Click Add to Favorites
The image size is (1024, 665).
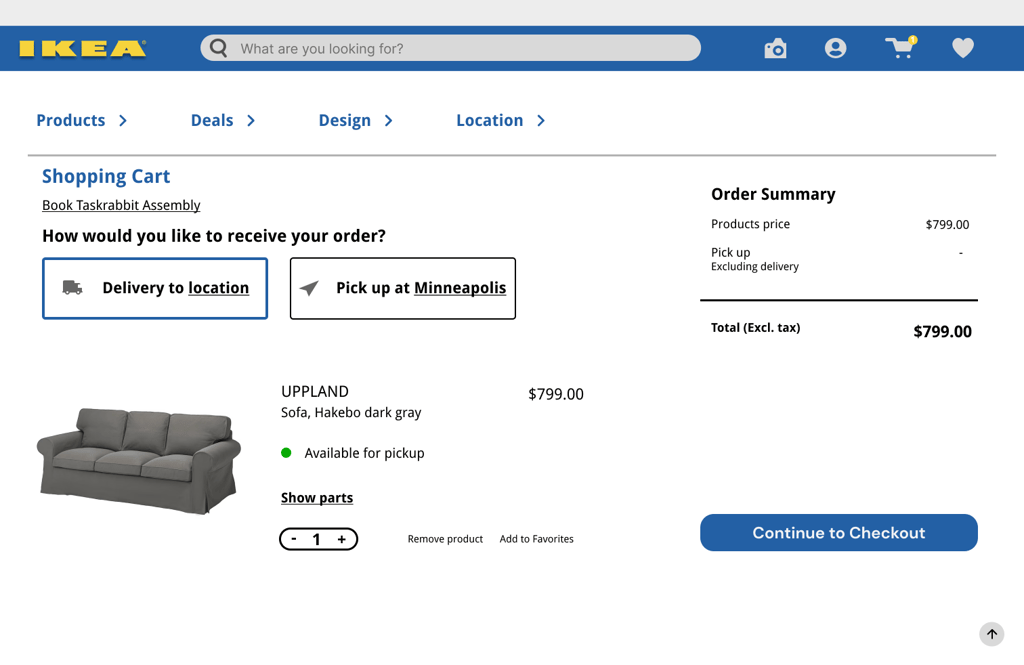(536, 539)
